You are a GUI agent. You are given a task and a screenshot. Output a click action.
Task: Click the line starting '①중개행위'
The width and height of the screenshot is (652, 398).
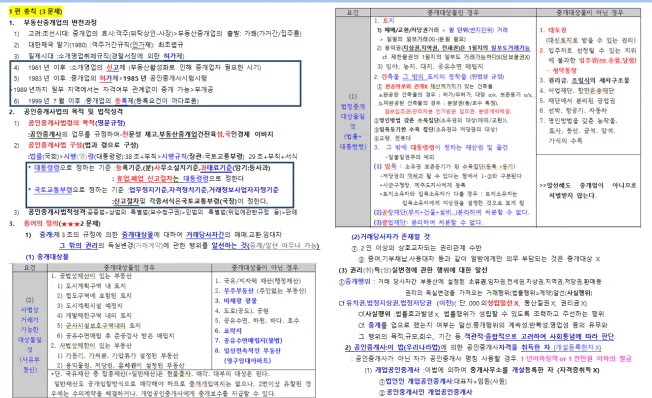pos(470,281)
